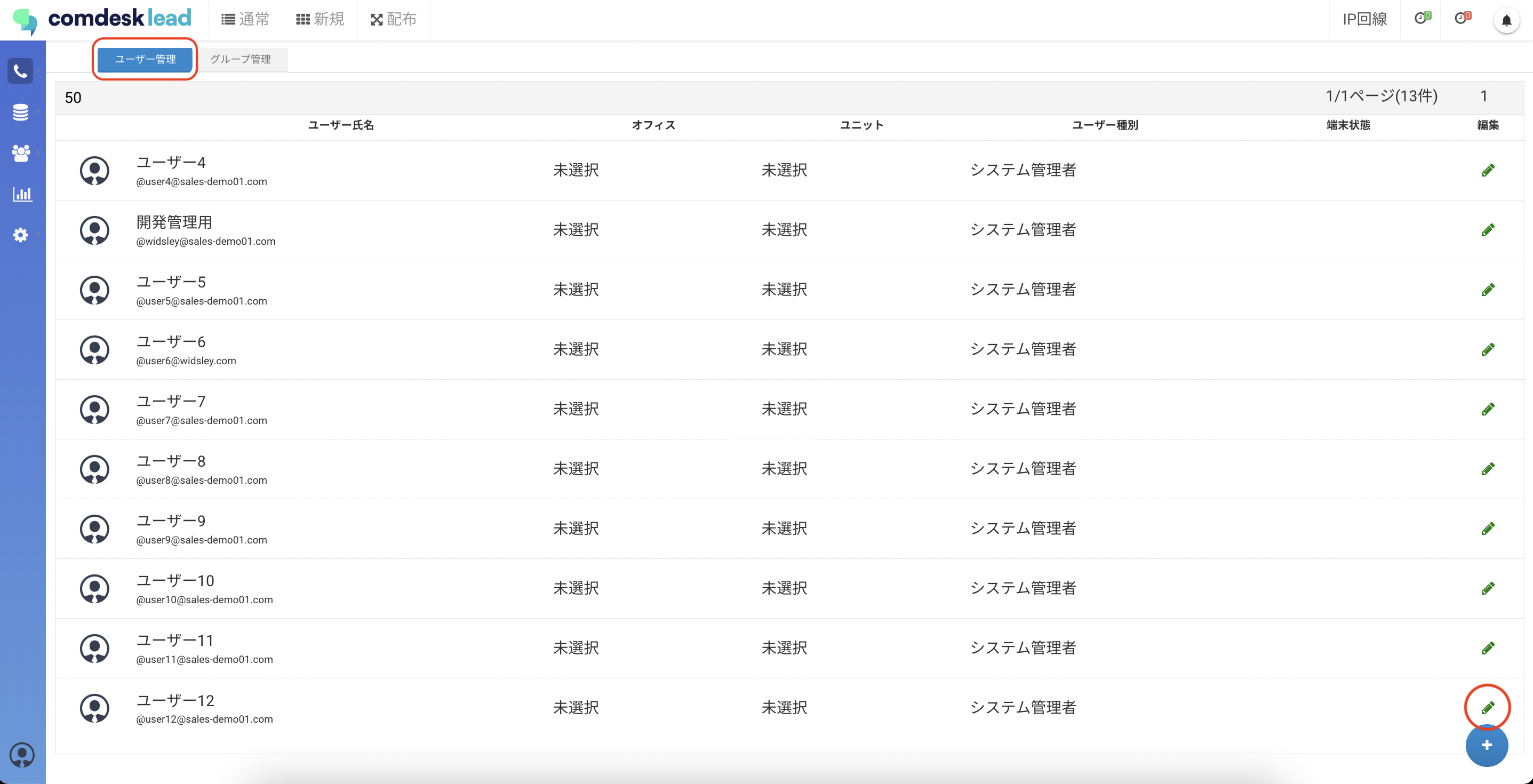
Task: Click the ユーザー4 avatar thumbnail
Action: [94, 171]
